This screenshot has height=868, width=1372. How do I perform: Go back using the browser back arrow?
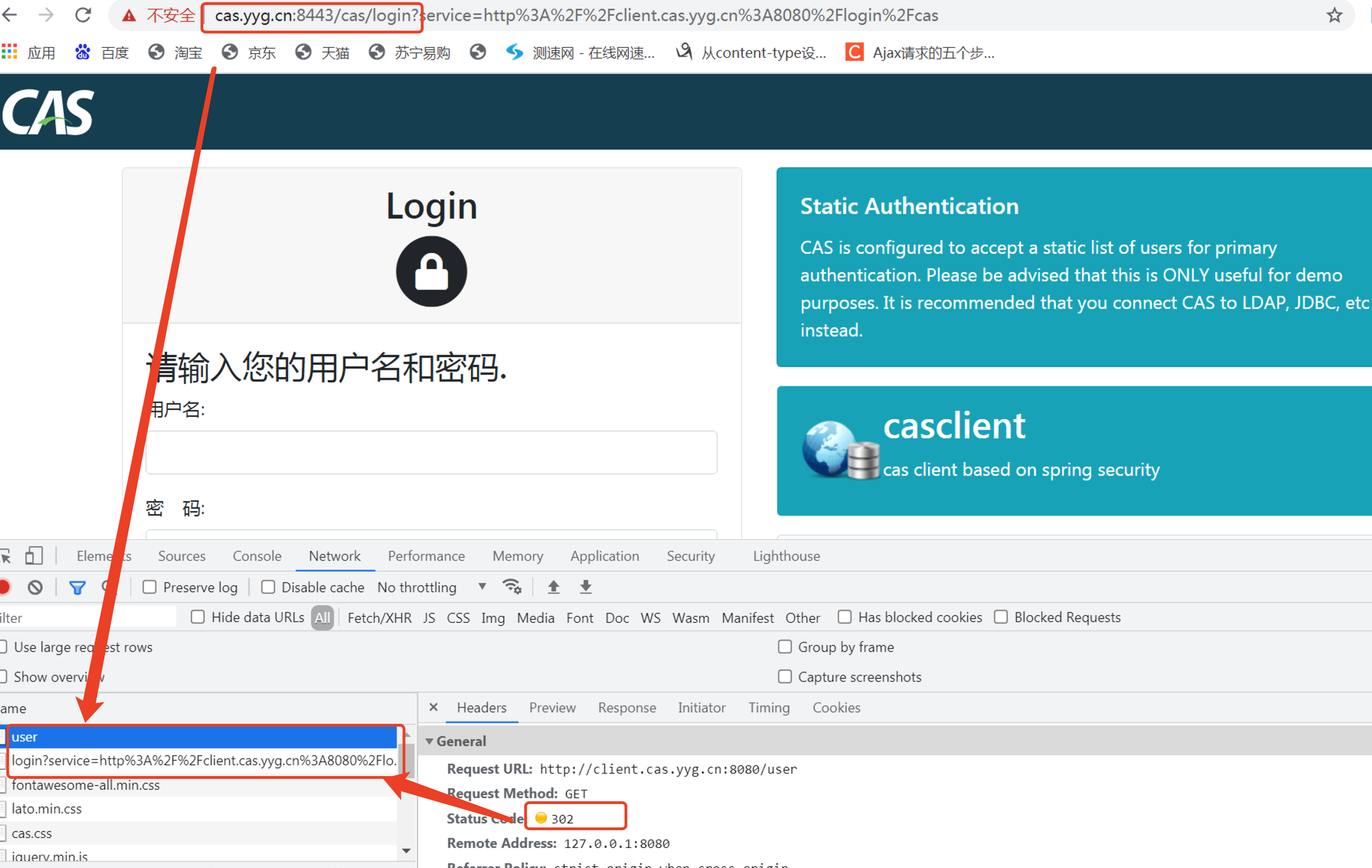(x=10, y=15)
